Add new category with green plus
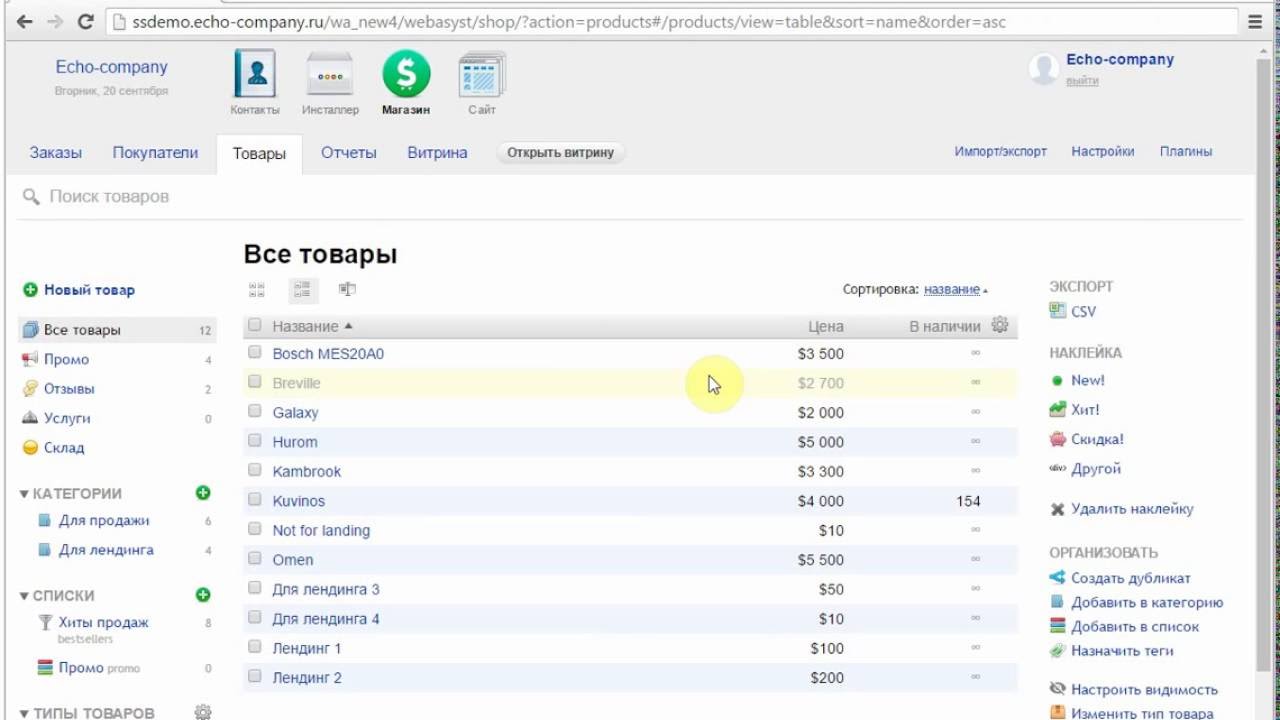This screenshot has height=720, width=1280. point(203,493)
